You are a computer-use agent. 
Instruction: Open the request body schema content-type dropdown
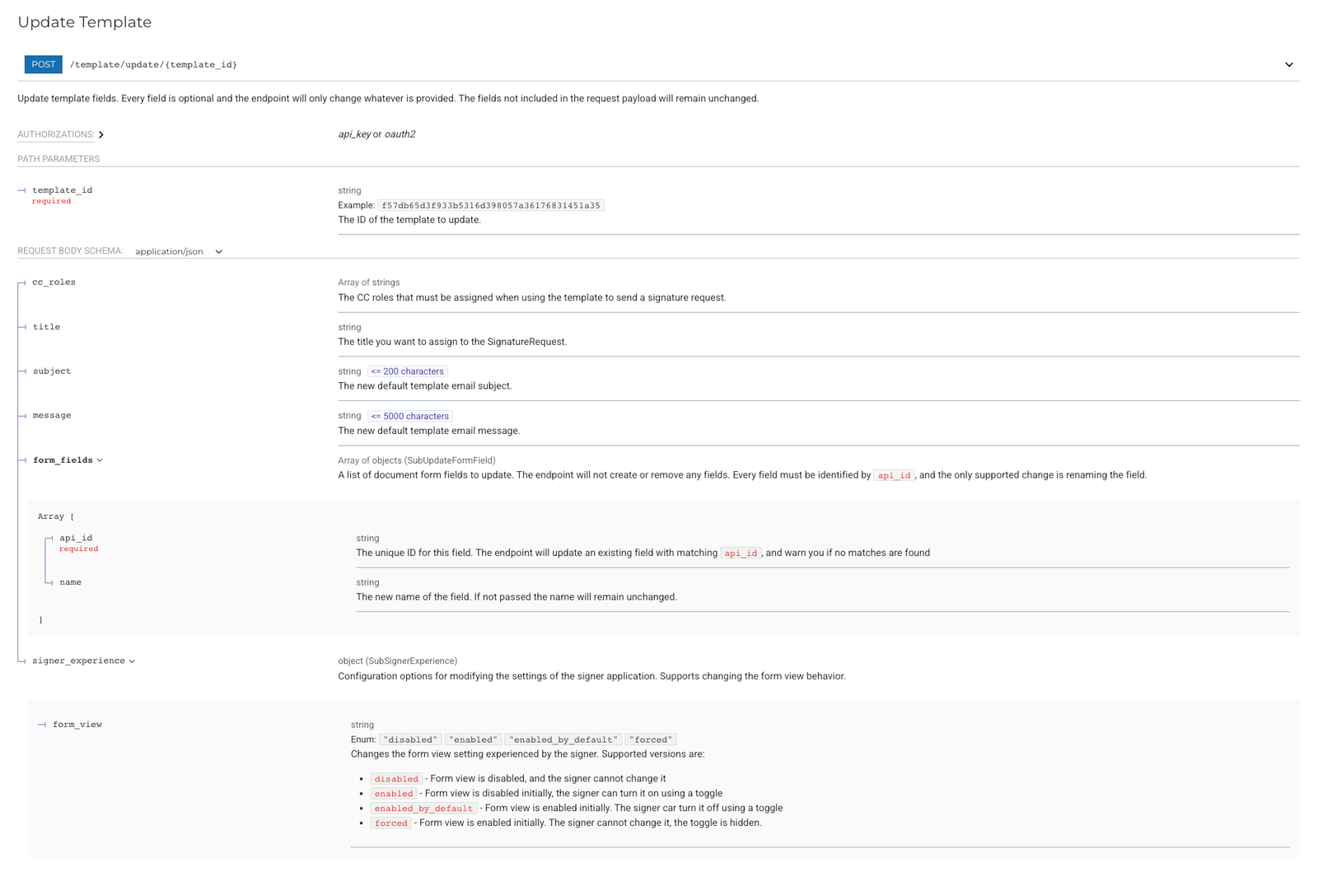178,251
